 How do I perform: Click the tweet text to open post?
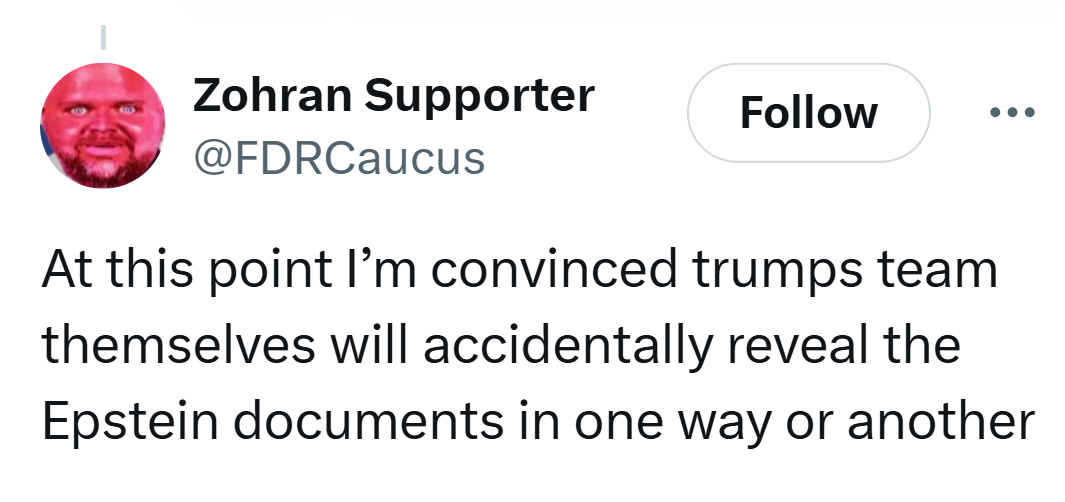coord(520,346)
